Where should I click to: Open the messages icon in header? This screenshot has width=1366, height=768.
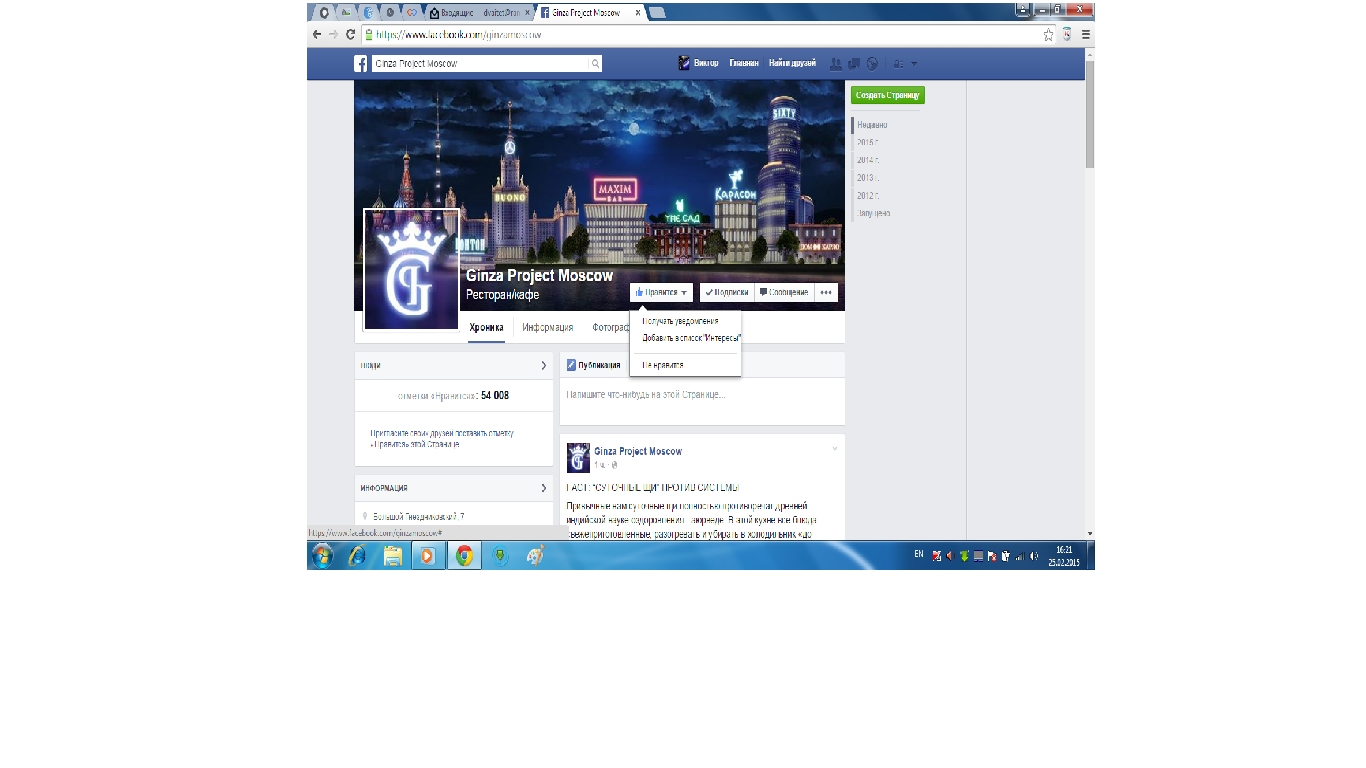(855, 64)
